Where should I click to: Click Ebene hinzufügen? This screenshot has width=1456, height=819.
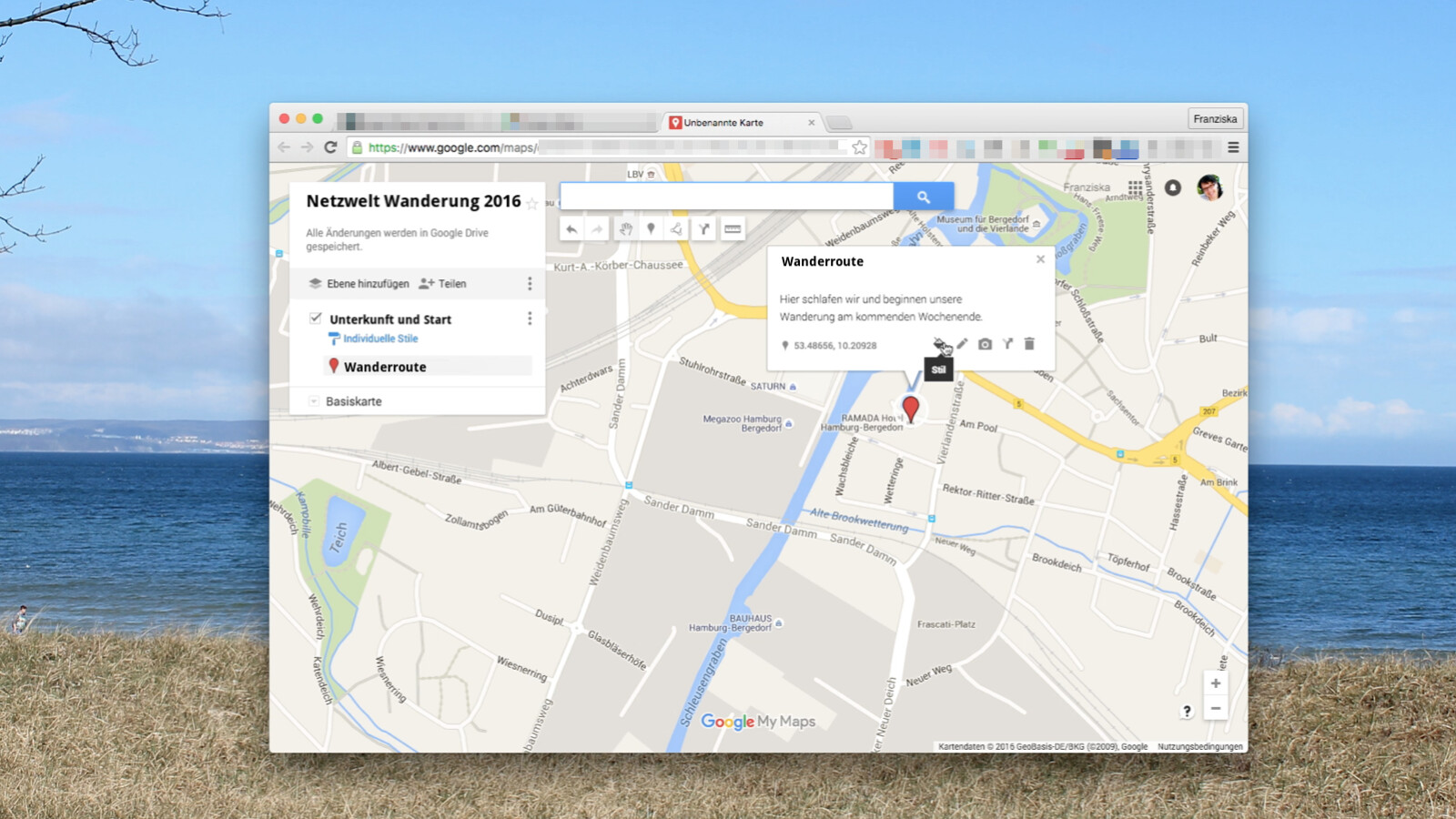pos(359,284)
